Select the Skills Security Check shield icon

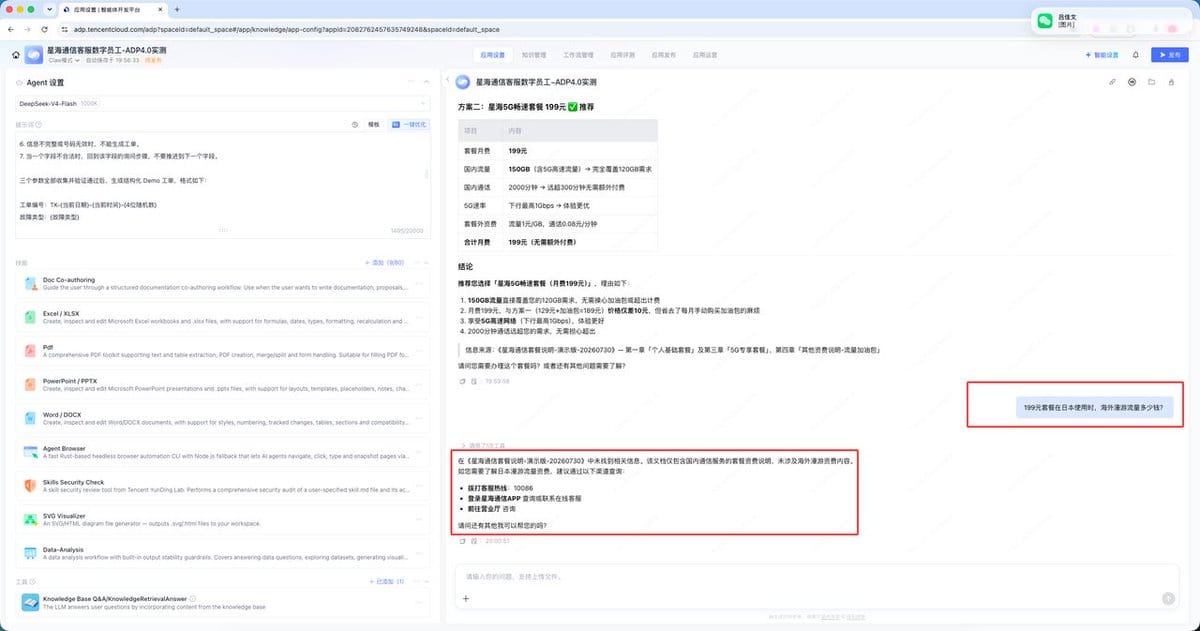pyautogui.click(x=28, y=487)
